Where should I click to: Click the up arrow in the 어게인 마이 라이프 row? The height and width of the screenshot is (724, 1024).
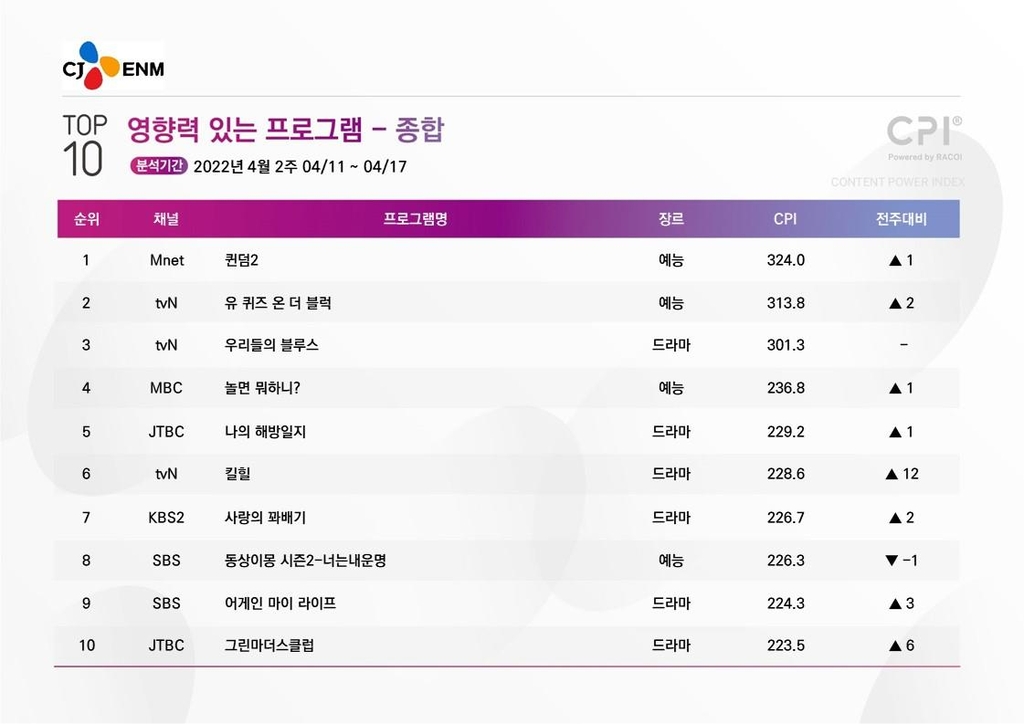tap(895, 603)
